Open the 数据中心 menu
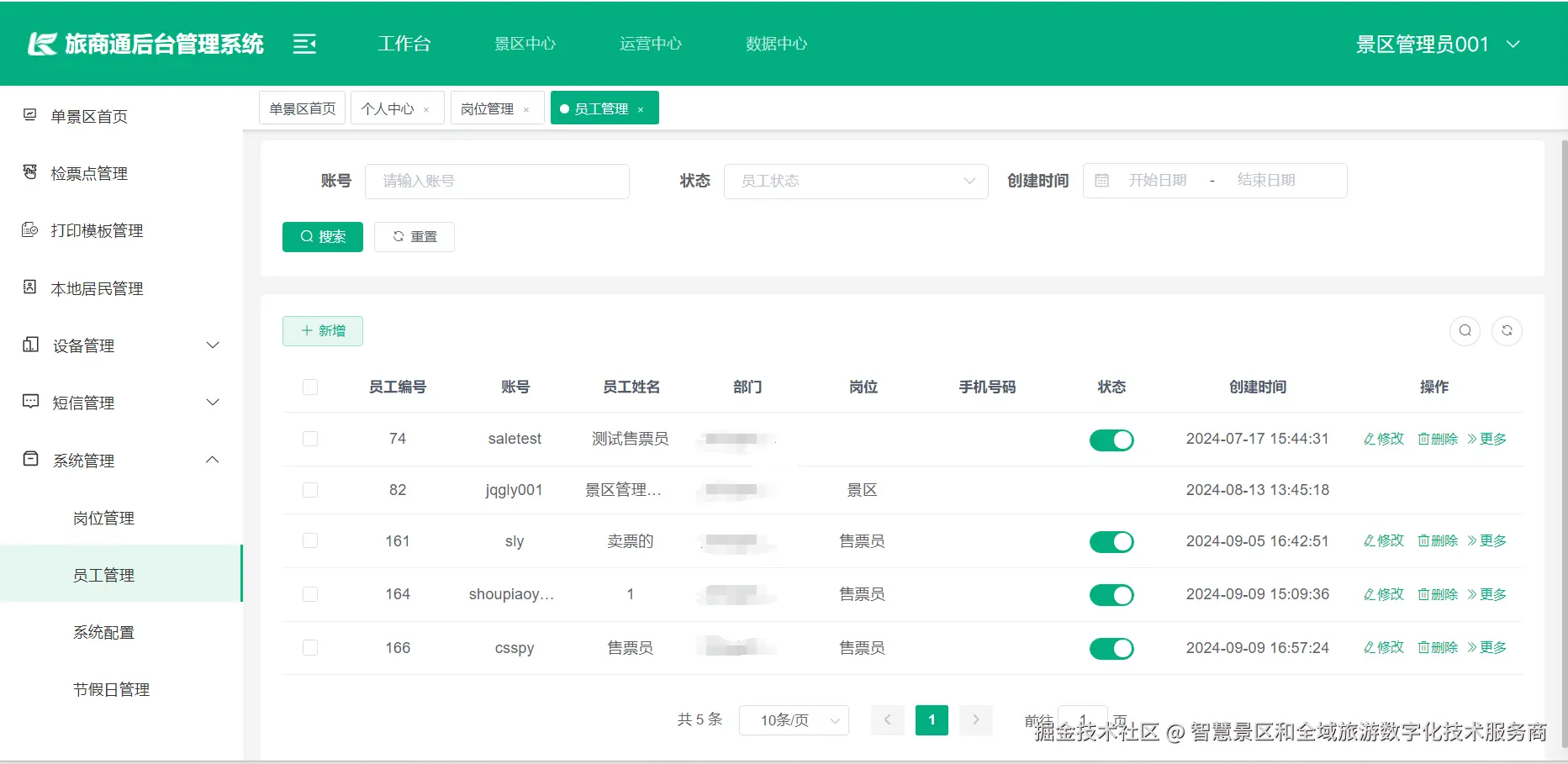The height and width of the screenshot is (764, 1568). click(x=775, y=44)
